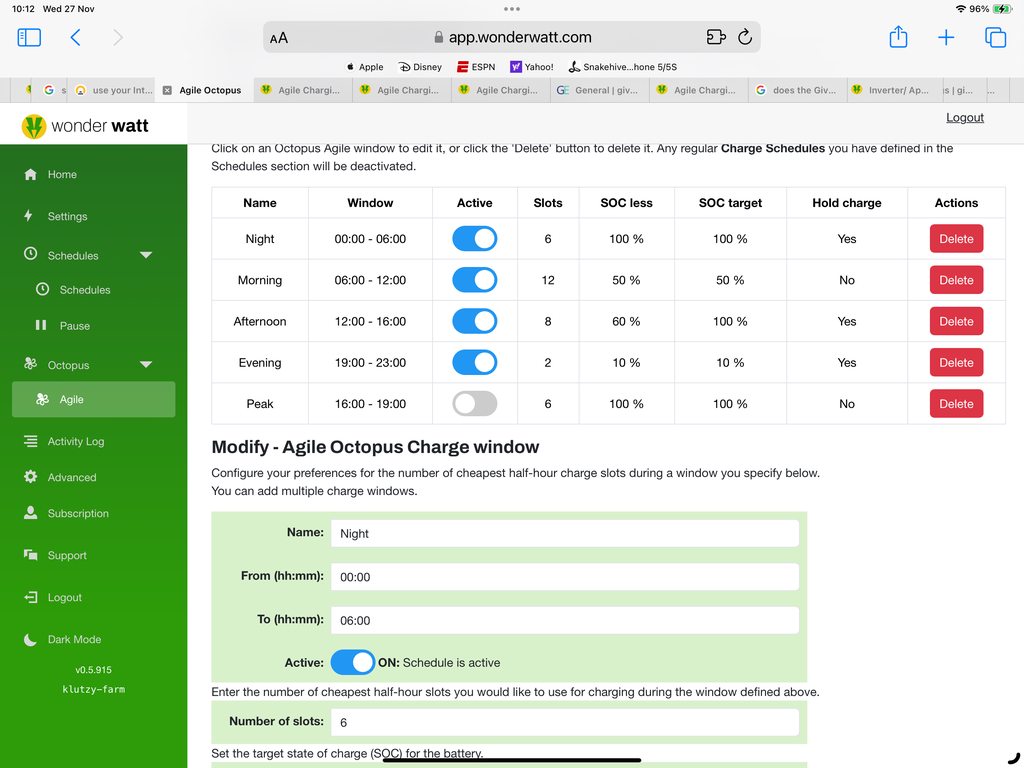Enable Dark Mode using the moon icon
The width and height of the screenshot is (1024, 768).
click(x=30, y=639)
